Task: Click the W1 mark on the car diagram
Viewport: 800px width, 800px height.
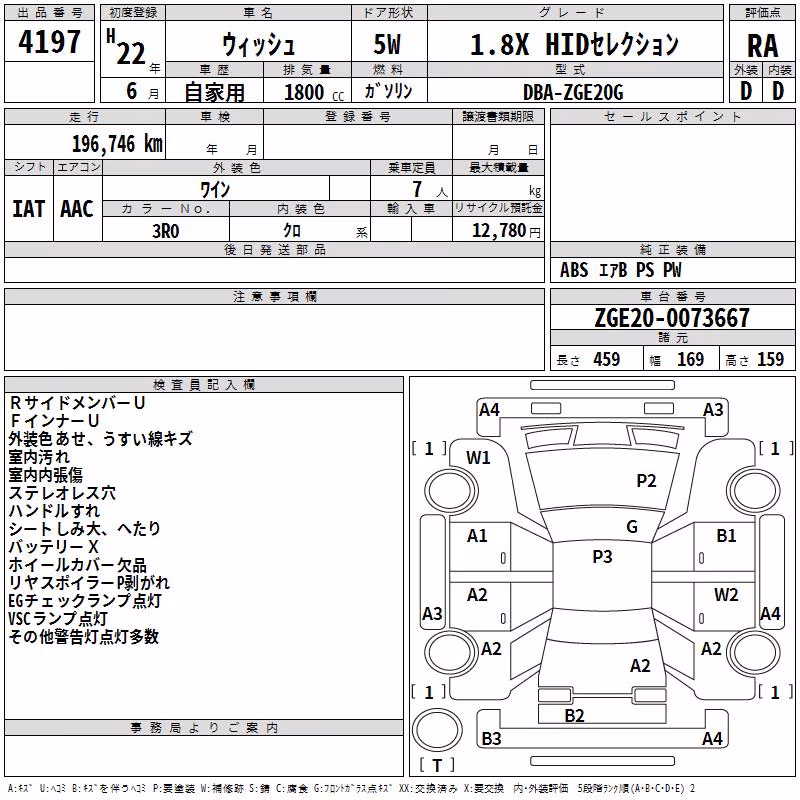Action: [x=478, y=458]
